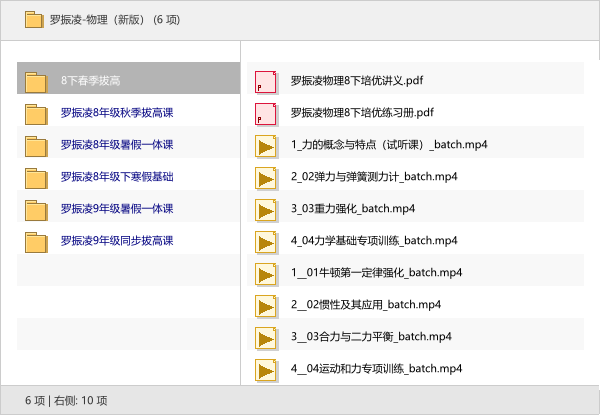Click folder icon next to 罗振凌9年级暑假一体课
Screen dimensions: 600x415
click(36, 209)
